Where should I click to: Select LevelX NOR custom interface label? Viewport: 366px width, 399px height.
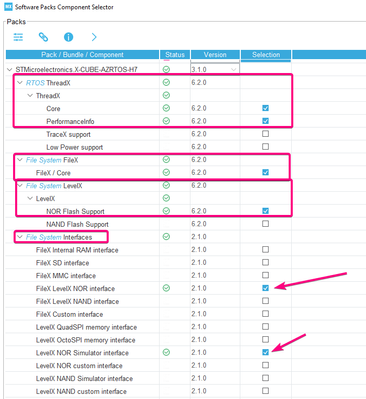click(79, 366)
